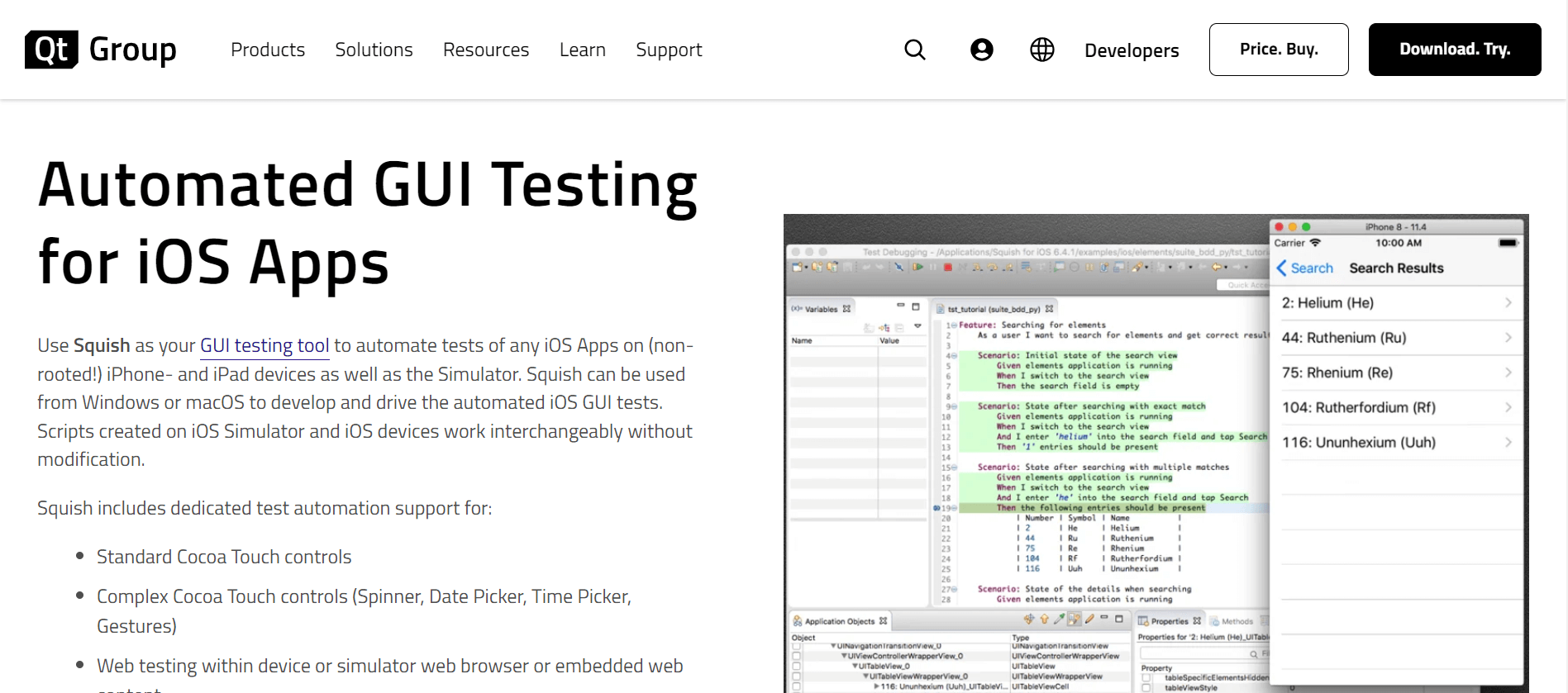The image size is (1568, 693).
Task: Click the Qt Group logo
Action: coord(101,50)
